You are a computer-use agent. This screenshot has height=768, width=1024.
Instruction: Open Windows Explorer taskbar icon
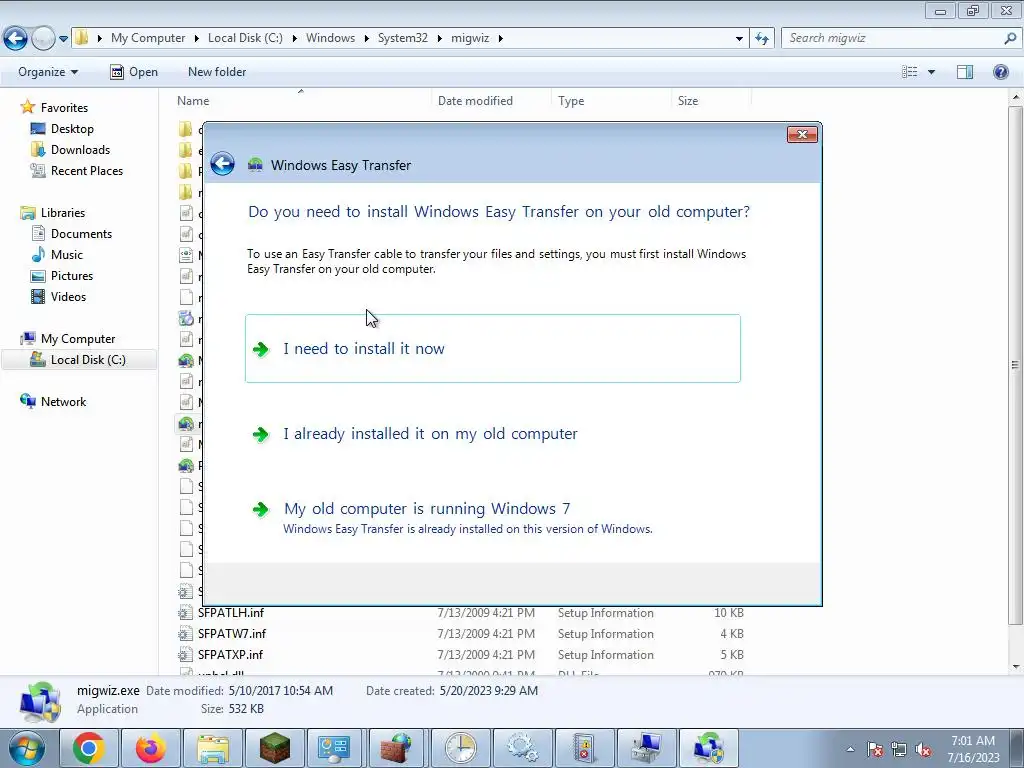tap(213, 748)
